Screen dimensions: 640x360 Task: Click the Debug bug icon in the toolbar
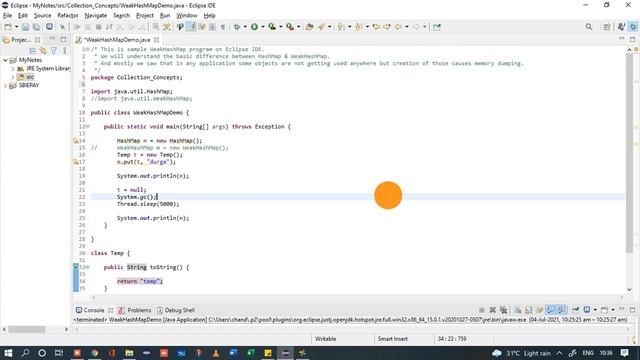[237, 27]
